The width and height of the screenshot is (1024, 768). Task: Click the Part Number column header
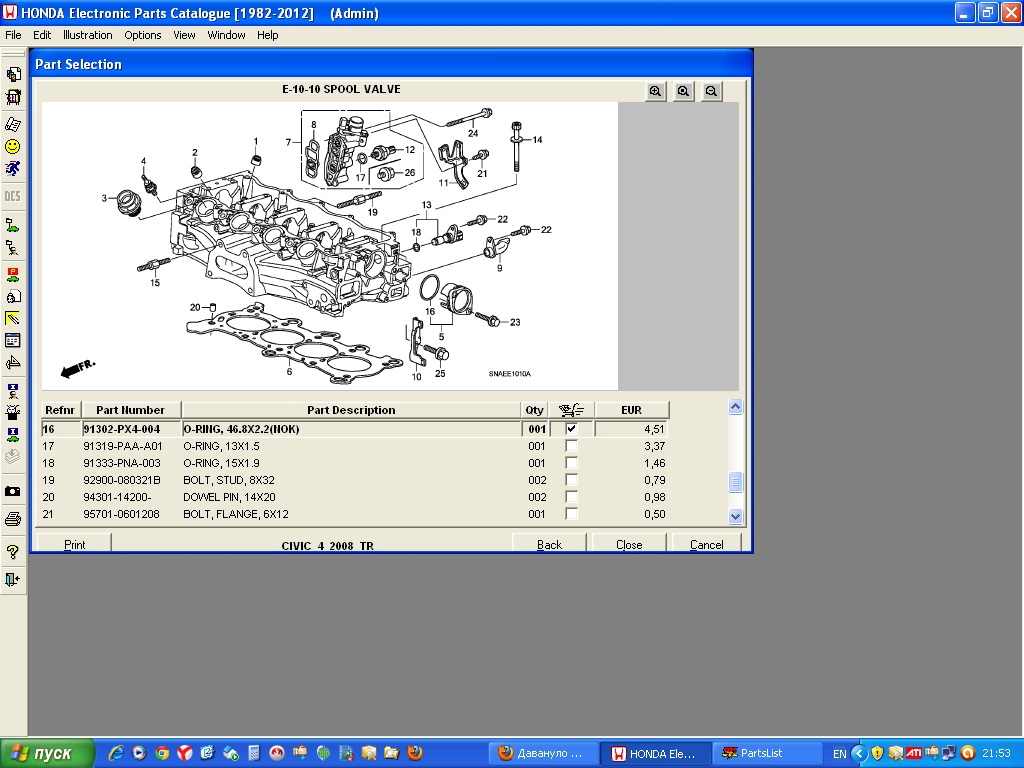coord(131,410)
